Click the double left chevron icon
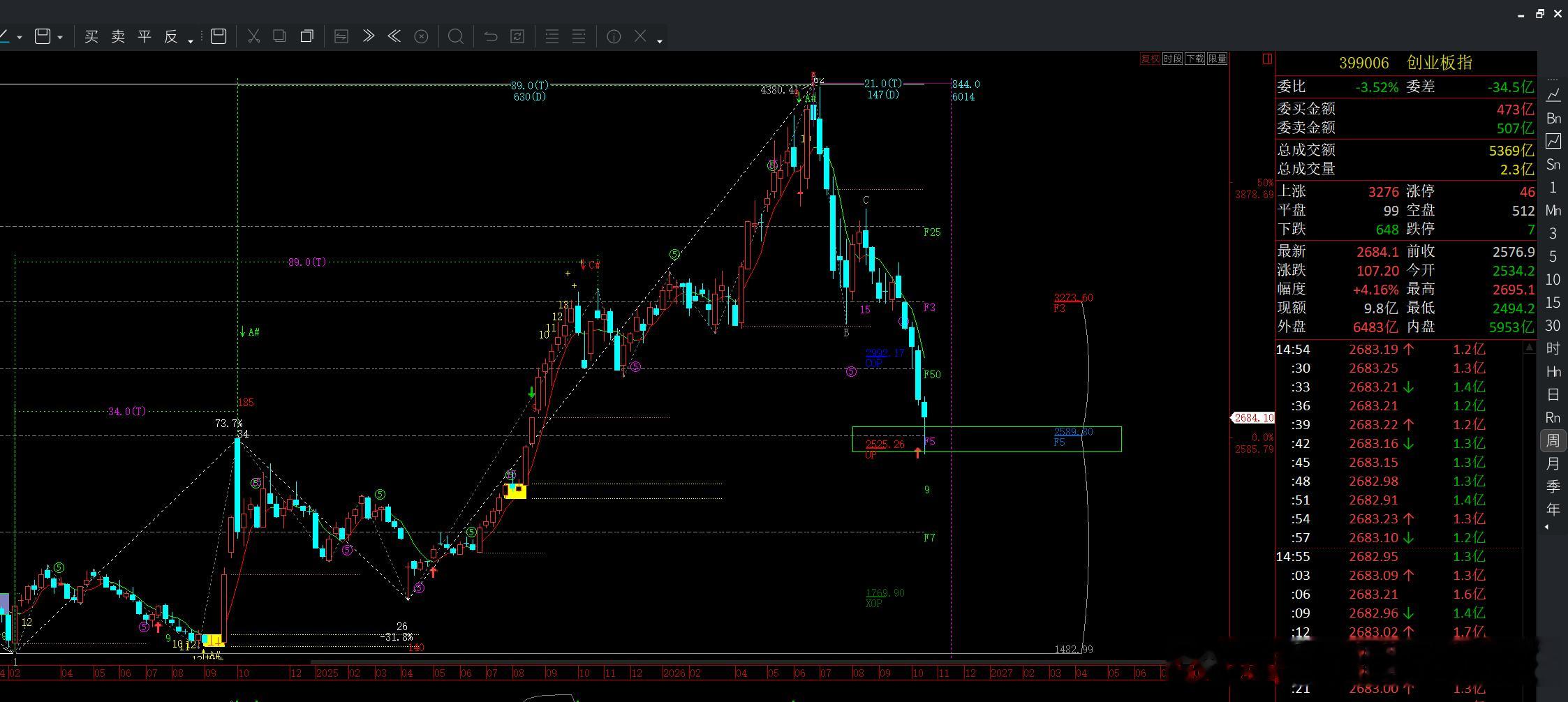The width and height of the screenshot is (1568, 702). [x=394, y=36]
